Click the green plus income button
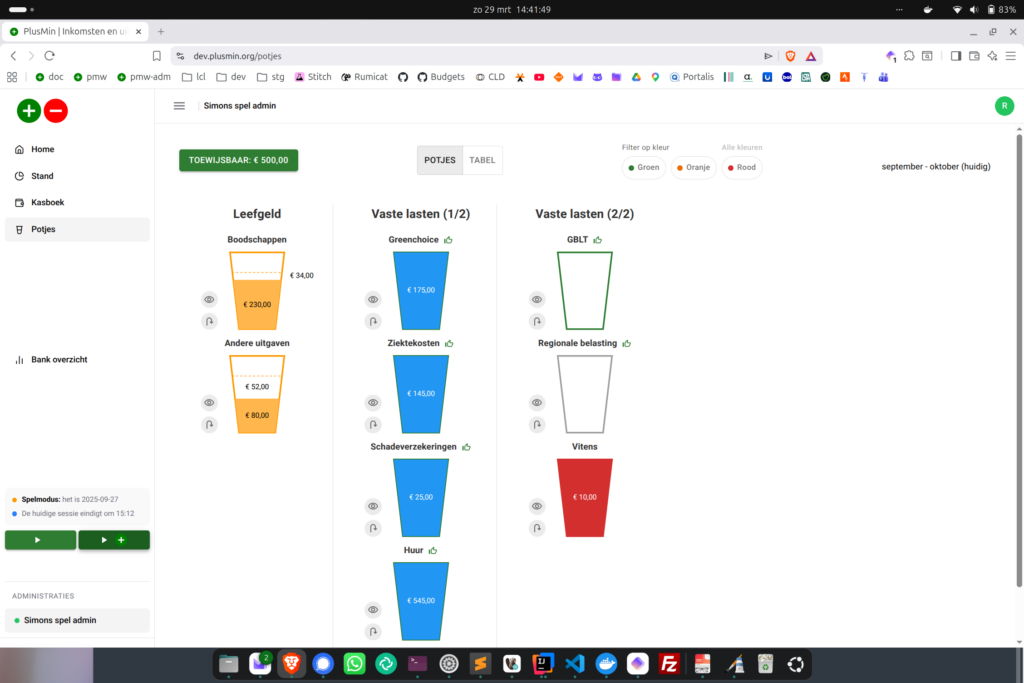 coord(29,111)
